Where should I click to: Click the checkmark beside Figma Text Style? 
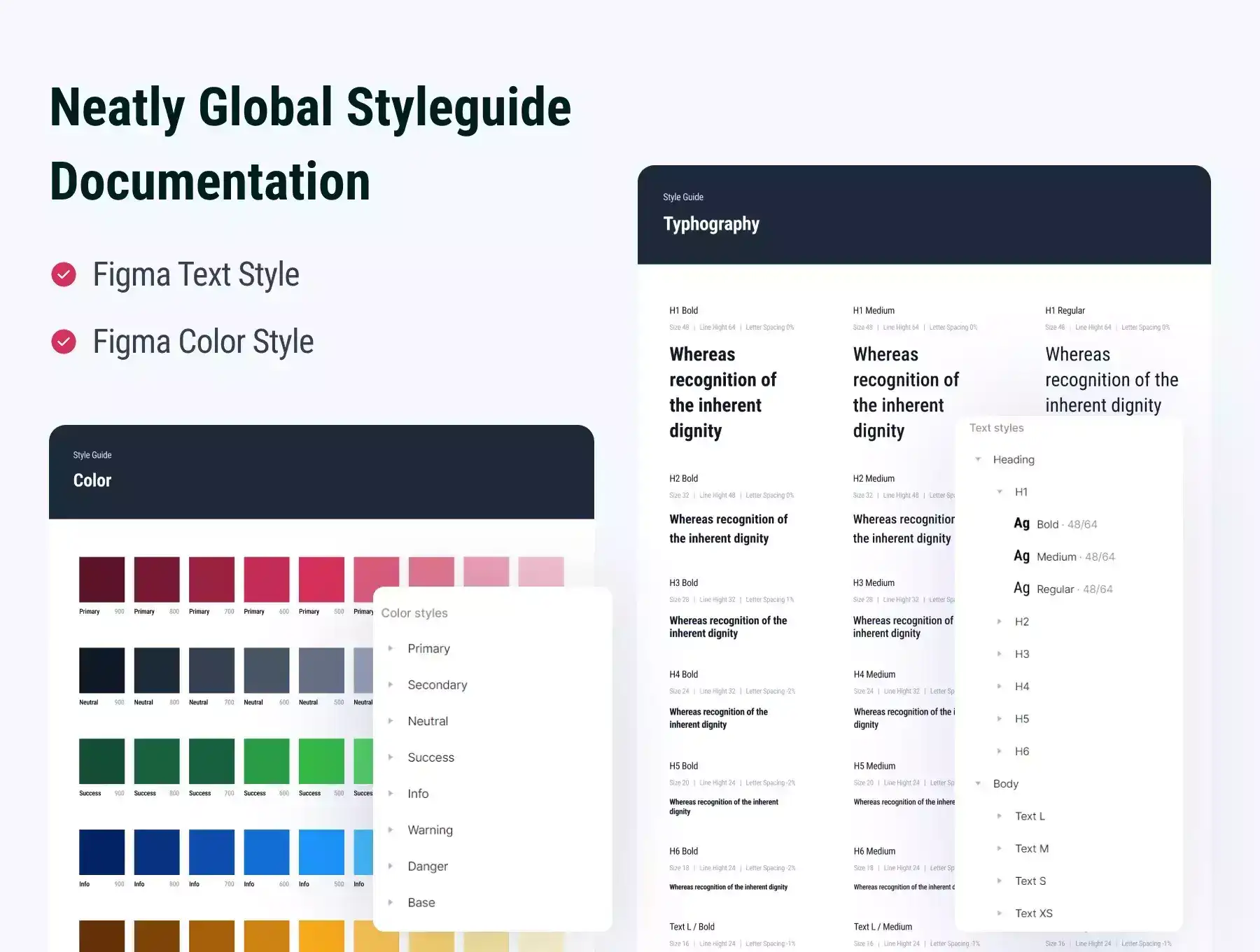[64, 274]
